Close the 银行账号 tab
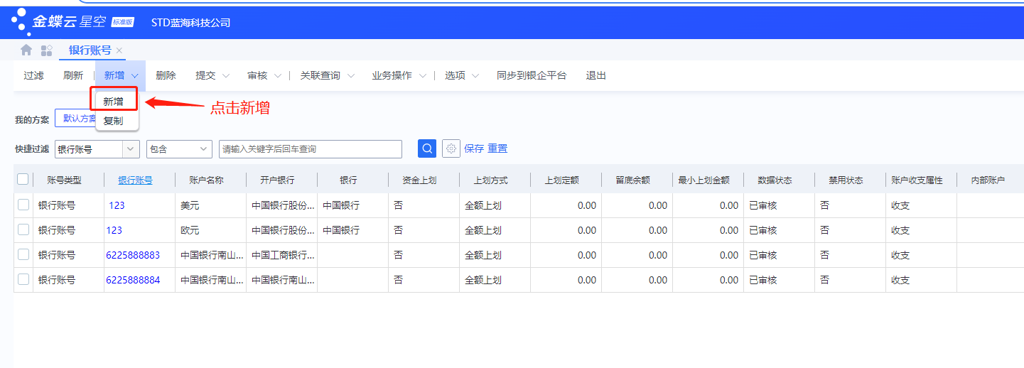The height and width of the screenshot is (368, 1024). (x=119, y=50)
